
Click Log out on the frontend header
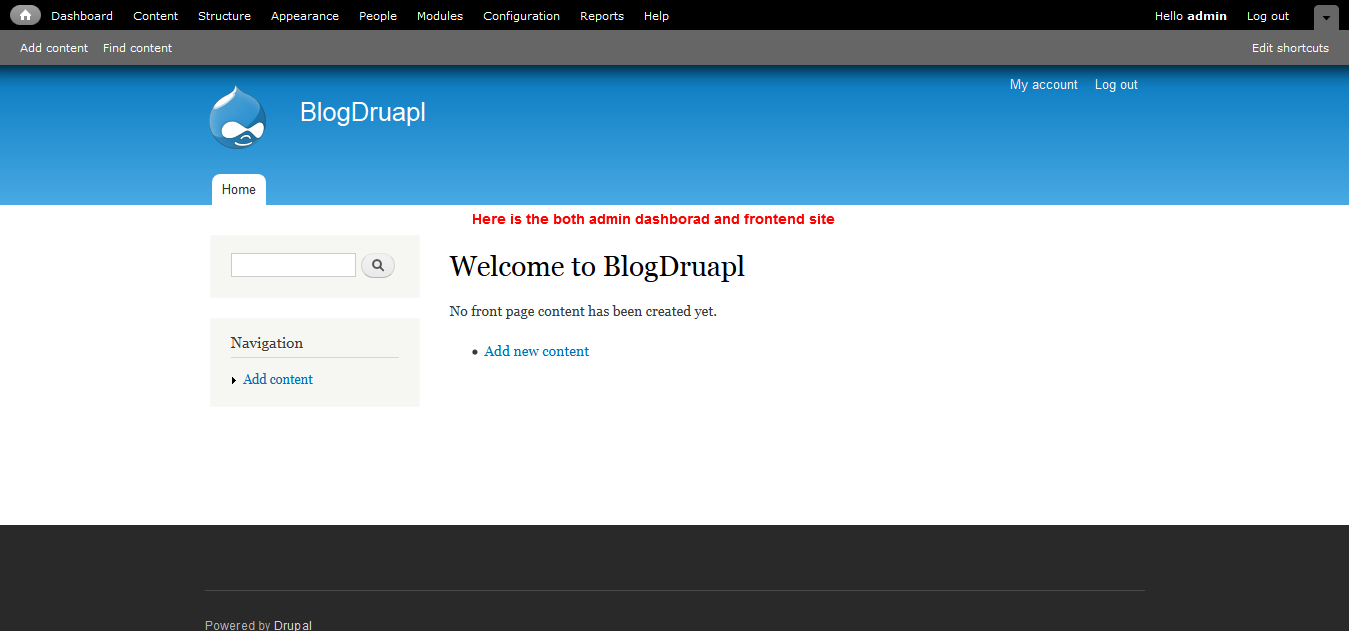click(x=1115, y=84)
